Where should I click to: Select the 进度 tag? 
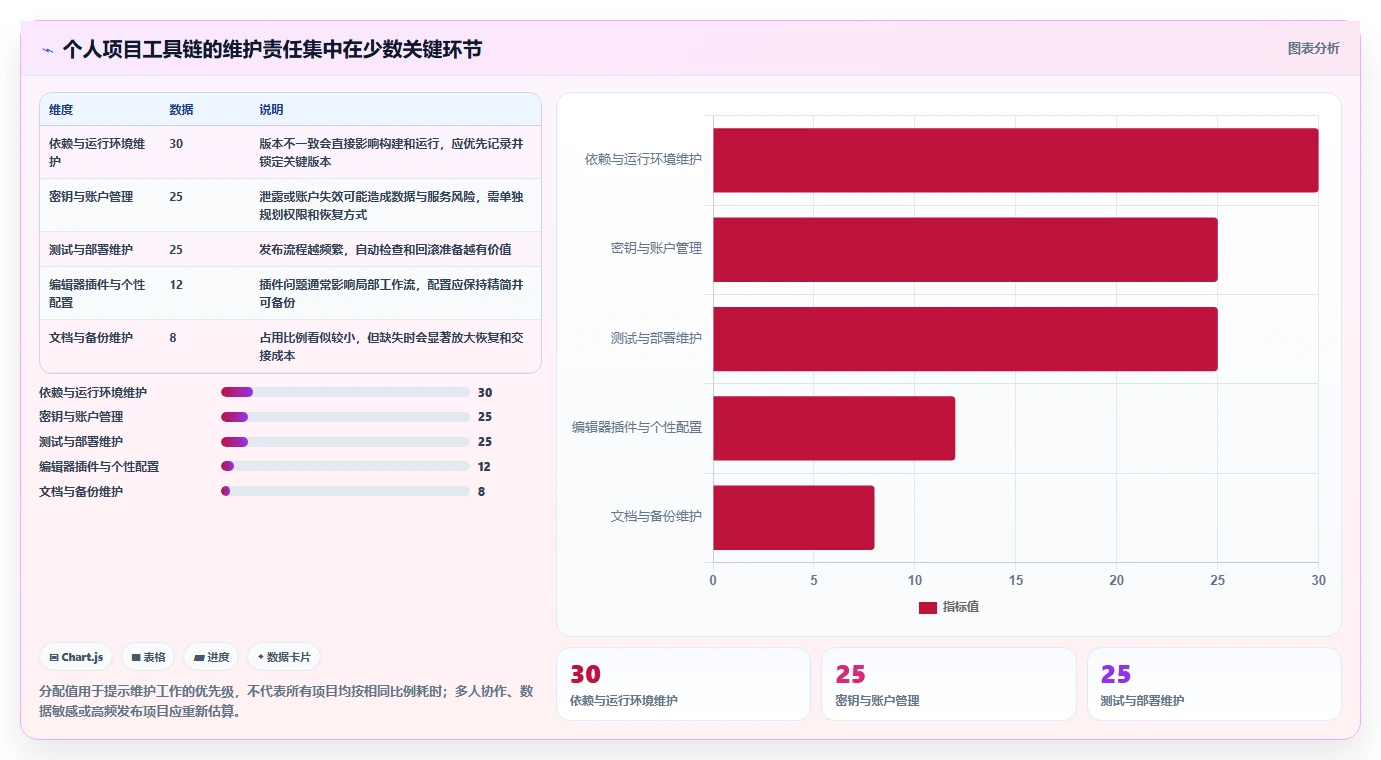pos(211,657)
